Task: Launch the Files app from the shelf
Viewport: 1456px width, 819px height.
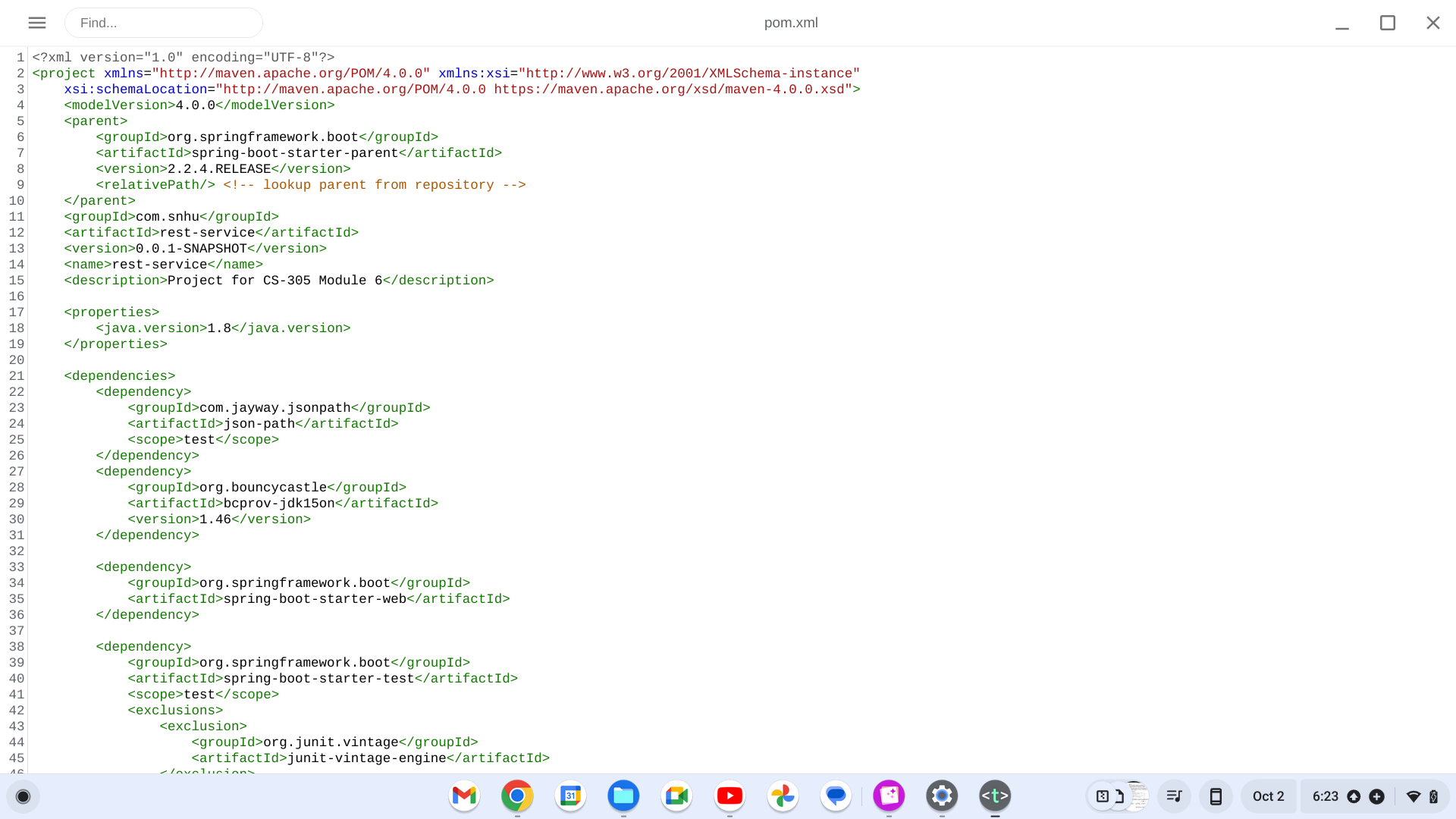Action: coord(623,796)
